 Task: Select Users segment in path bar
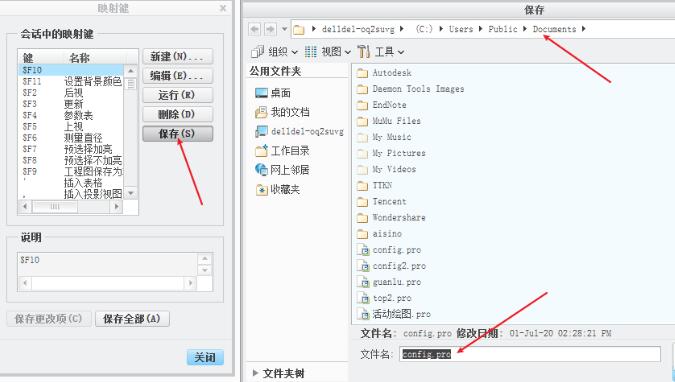(461, 29)
